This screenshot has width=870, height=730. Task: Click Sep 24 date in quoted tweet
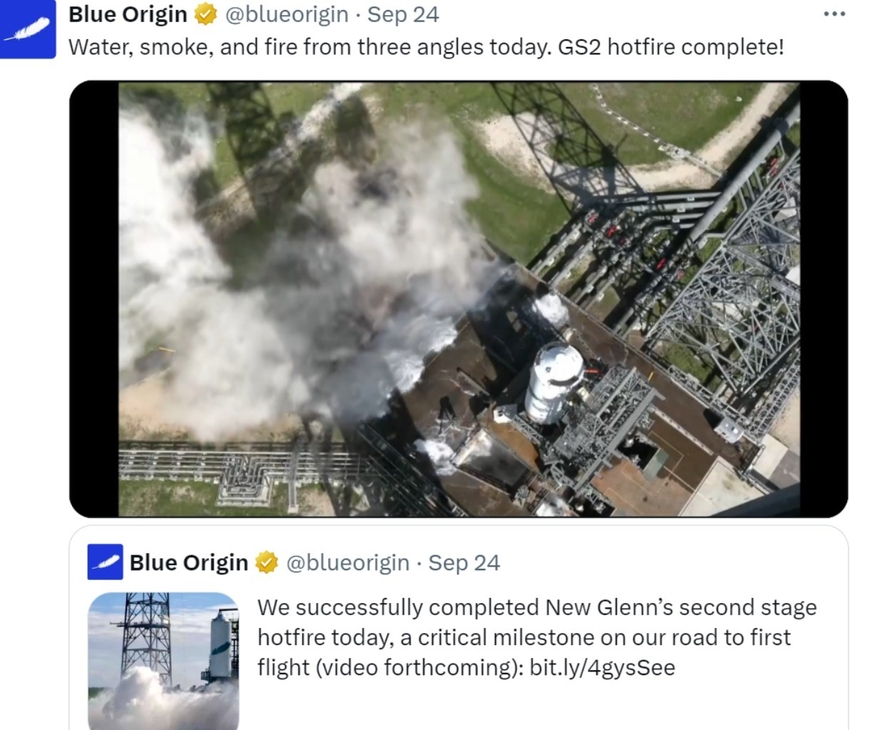pyautogui.click(x=464, y=562)
